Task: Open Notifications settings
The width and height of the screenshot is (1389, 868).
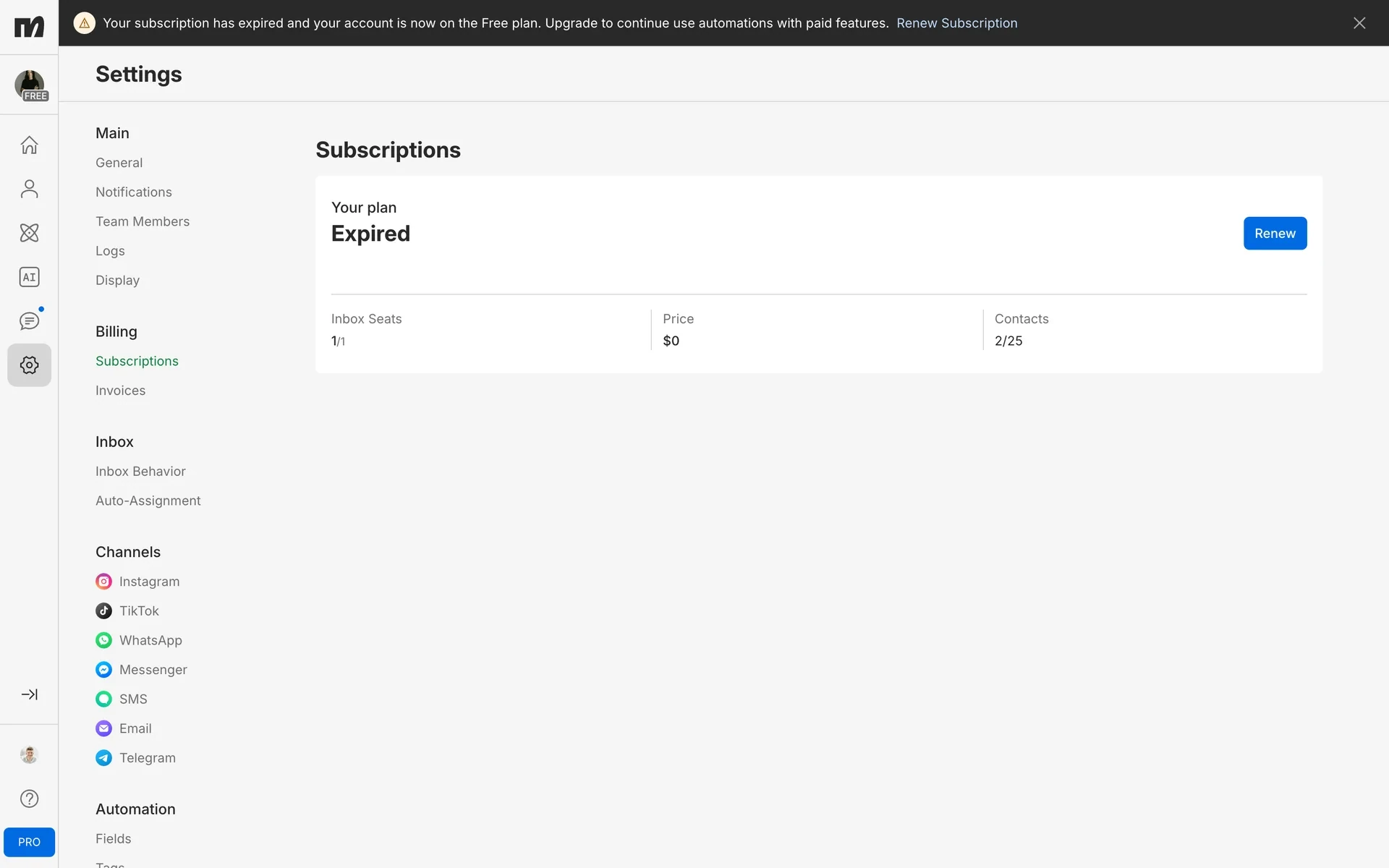Action: point(134,192)
